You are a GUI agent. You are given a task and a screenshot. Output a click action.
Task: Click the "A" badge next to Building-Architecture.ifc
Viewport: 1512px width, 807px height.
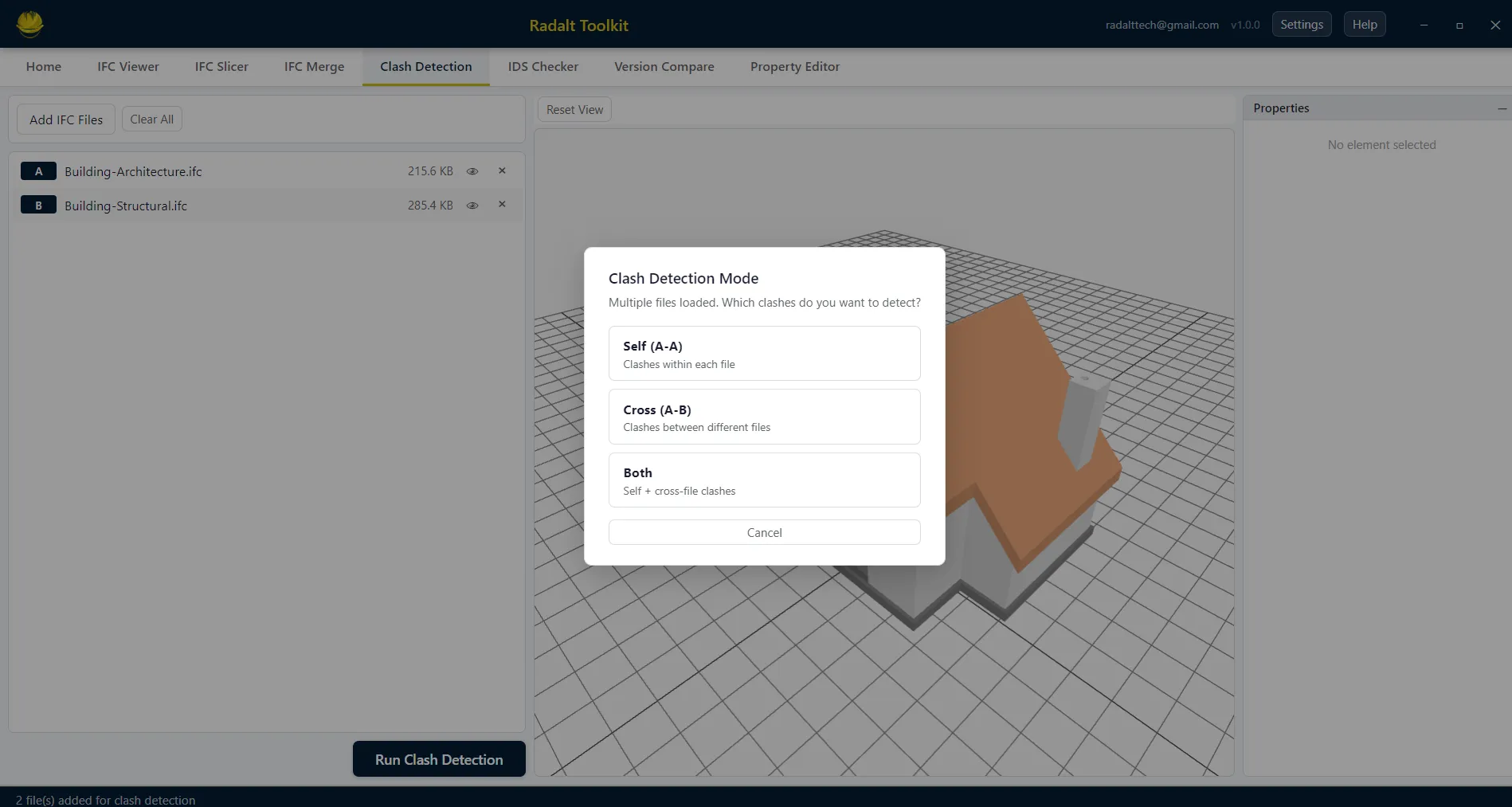(38, 170)
